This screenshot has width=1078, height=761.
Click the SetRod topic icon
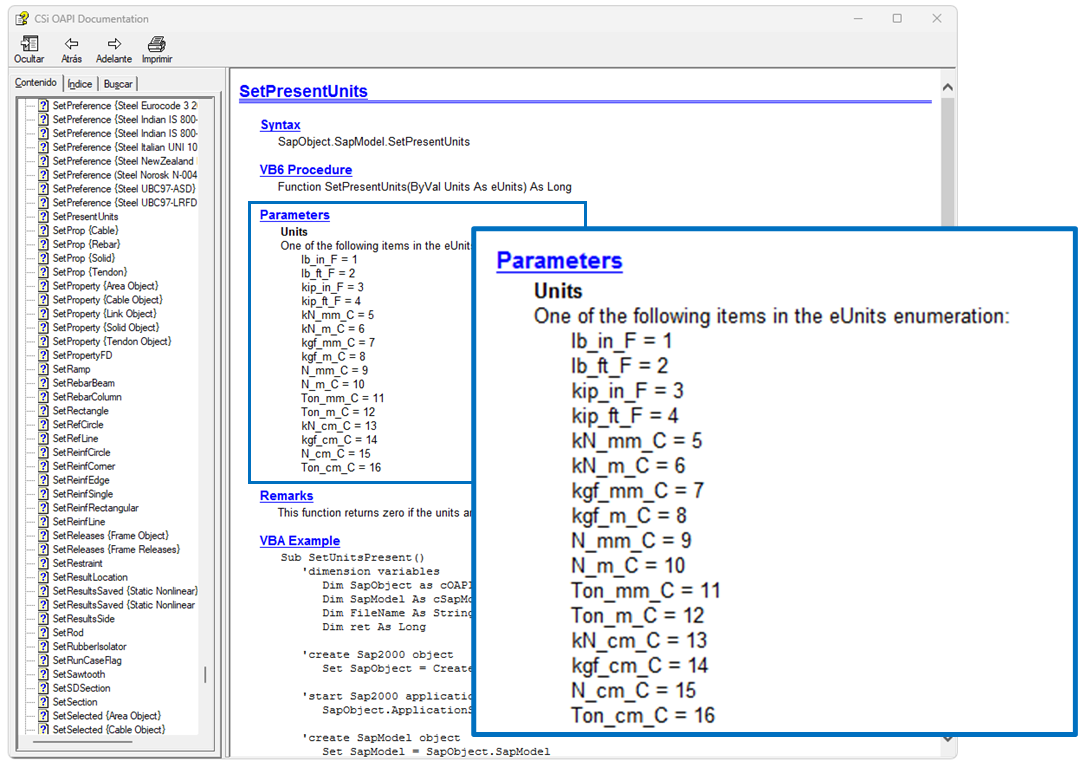click(43, 632)
